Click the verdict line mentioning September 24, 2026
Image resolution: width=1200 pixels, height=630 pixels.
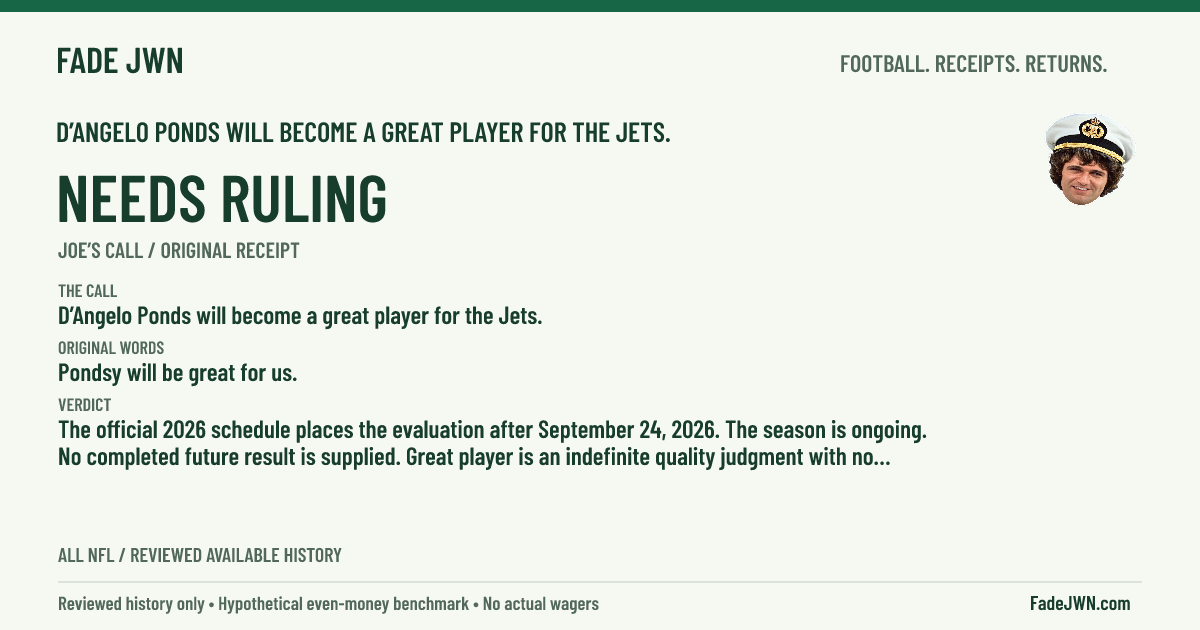[x=493, y=431]
